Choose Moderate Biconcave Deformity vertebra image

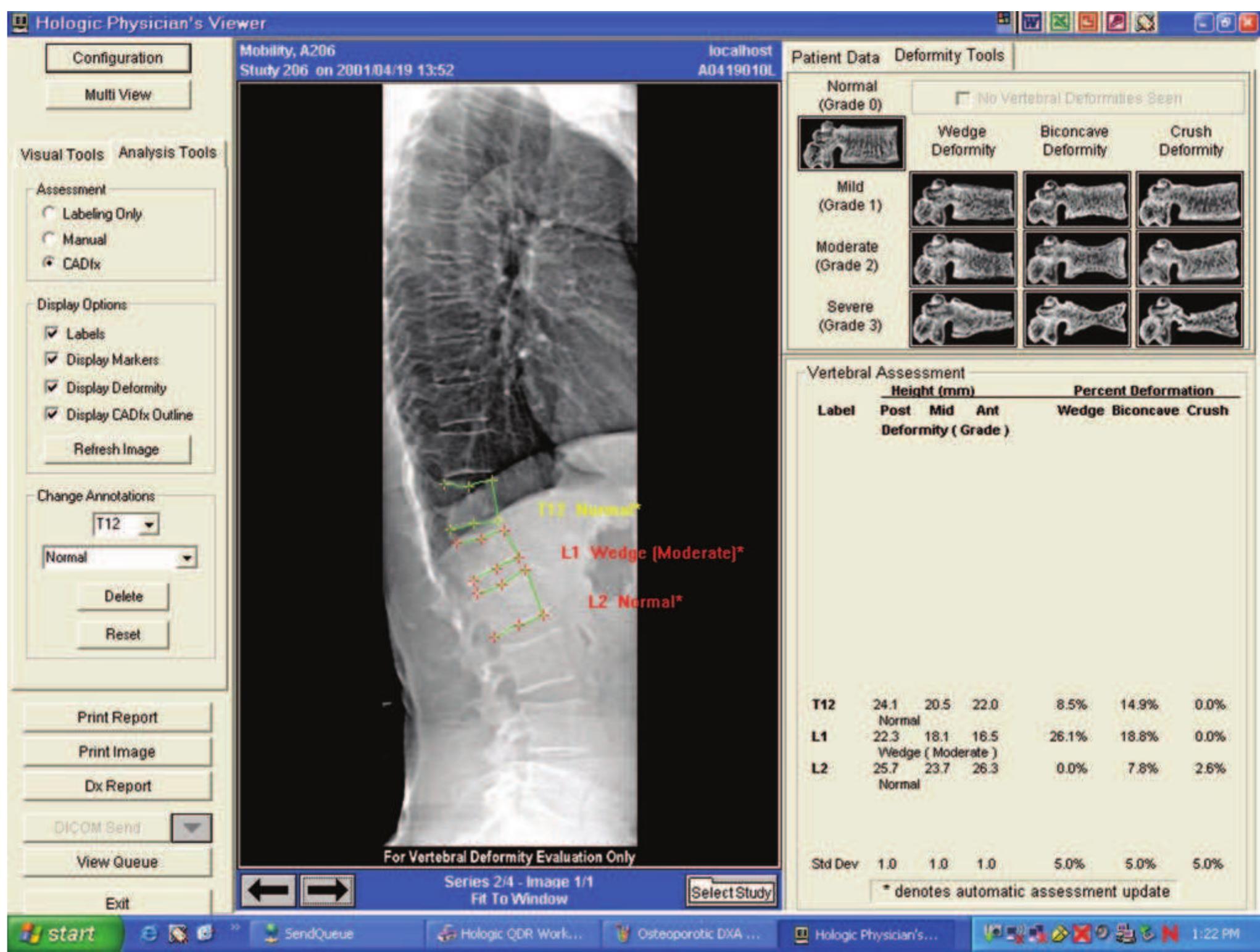[1077, 259]
